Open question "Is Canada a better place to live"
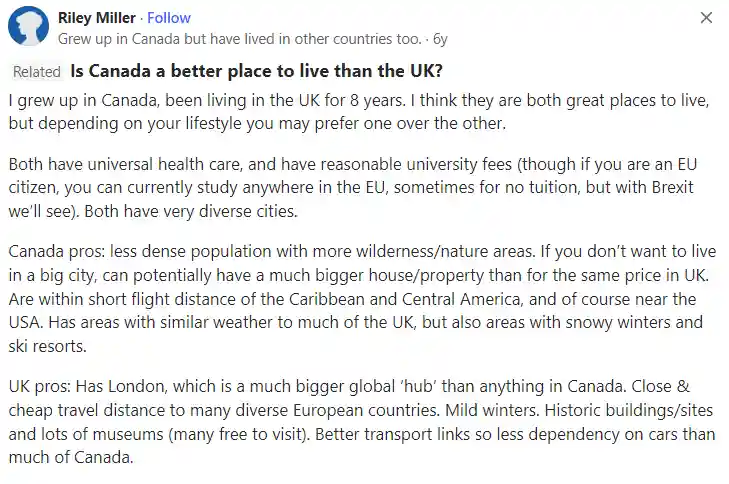This screenshot has height=484, width=729. [x=256, y=71]
